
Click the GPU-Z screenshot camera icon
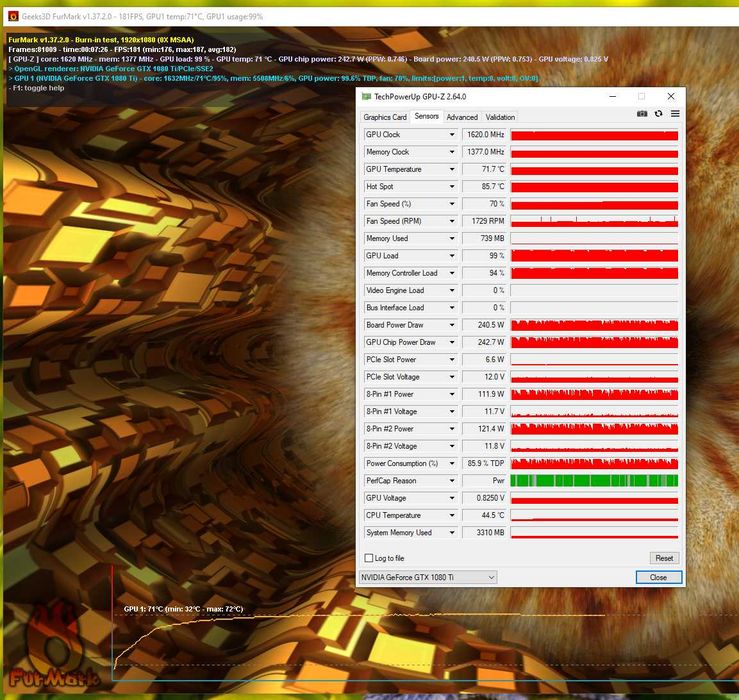[x=642, y=114]
